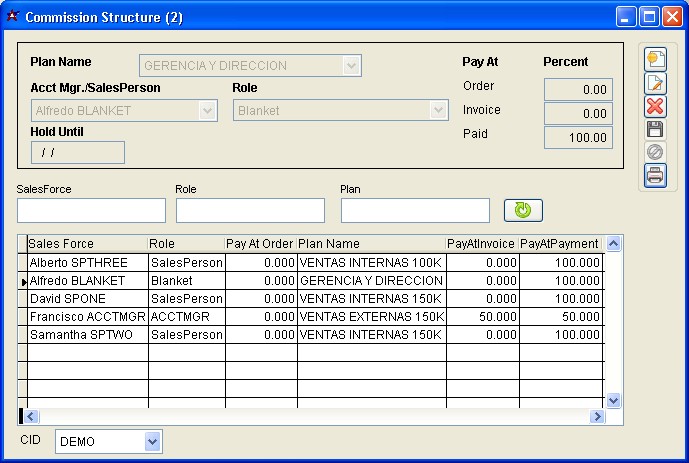Print the commission structure
Image resolution: width=689 pixels, height=463 pixels.
(x=655, y=176)
